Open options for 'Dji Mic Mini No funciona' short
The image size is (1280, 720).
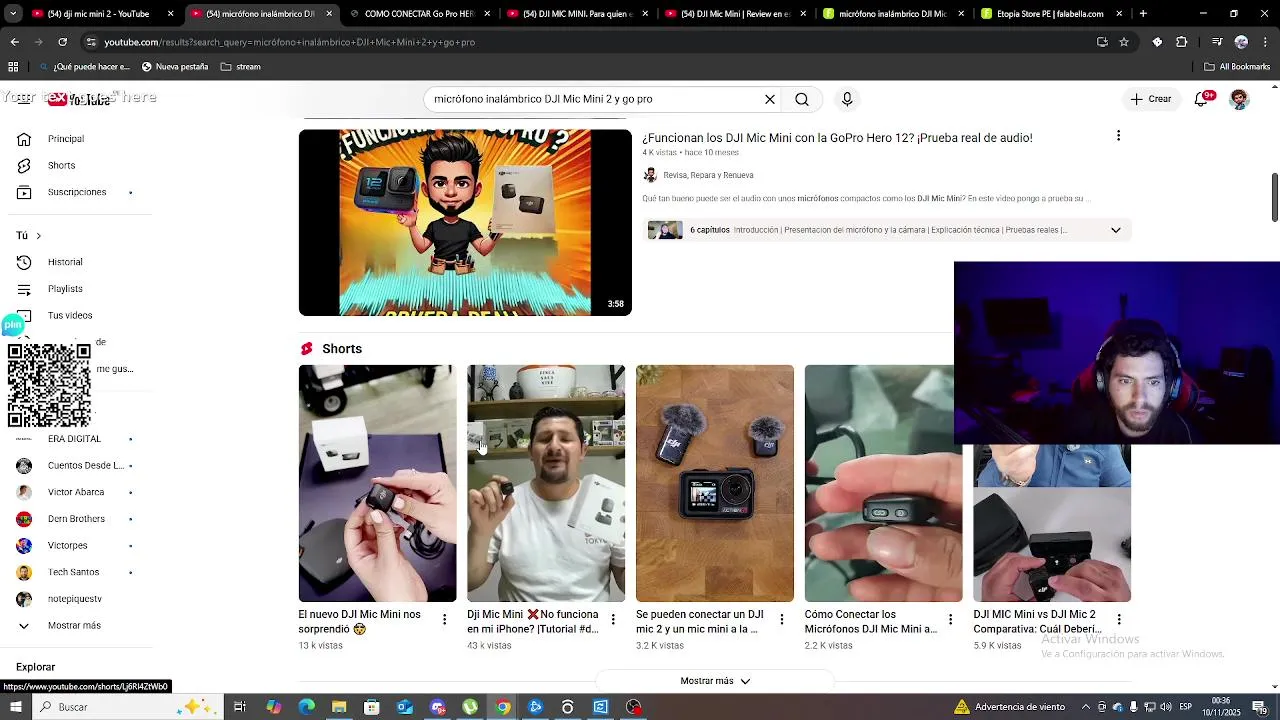click(x=613, y=620)
